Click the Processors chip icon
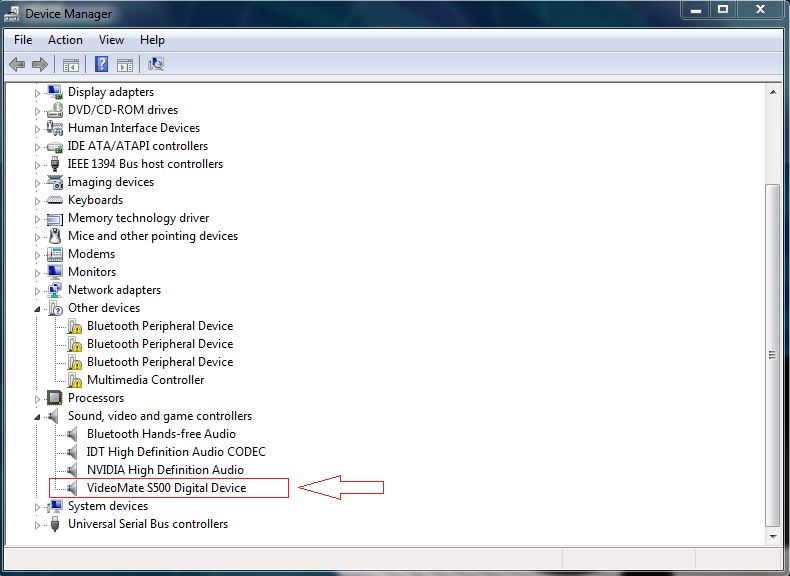The width and height of the screenshot is (790, 576). [54, 398]
